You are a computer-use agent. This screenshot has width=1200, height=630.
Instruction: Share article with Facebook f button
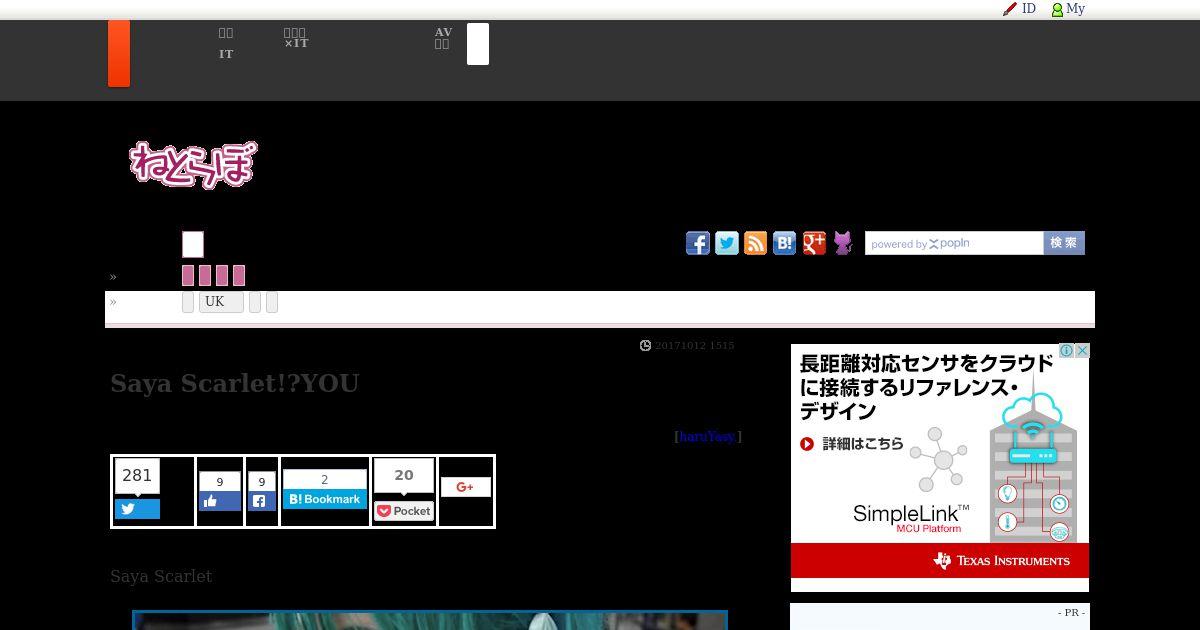261,501
